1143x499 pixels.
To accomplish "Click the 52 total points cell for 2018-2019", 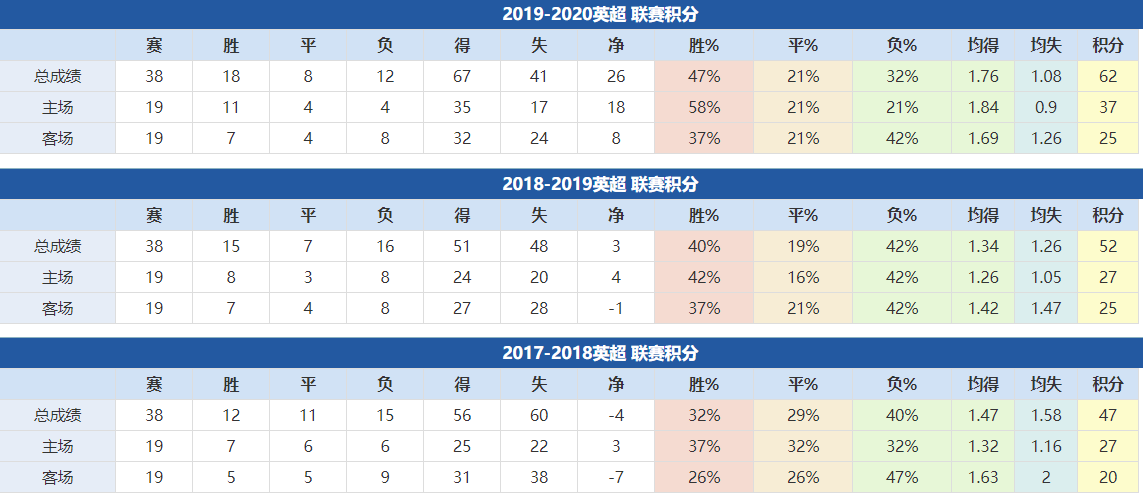I will point(1107,246).
